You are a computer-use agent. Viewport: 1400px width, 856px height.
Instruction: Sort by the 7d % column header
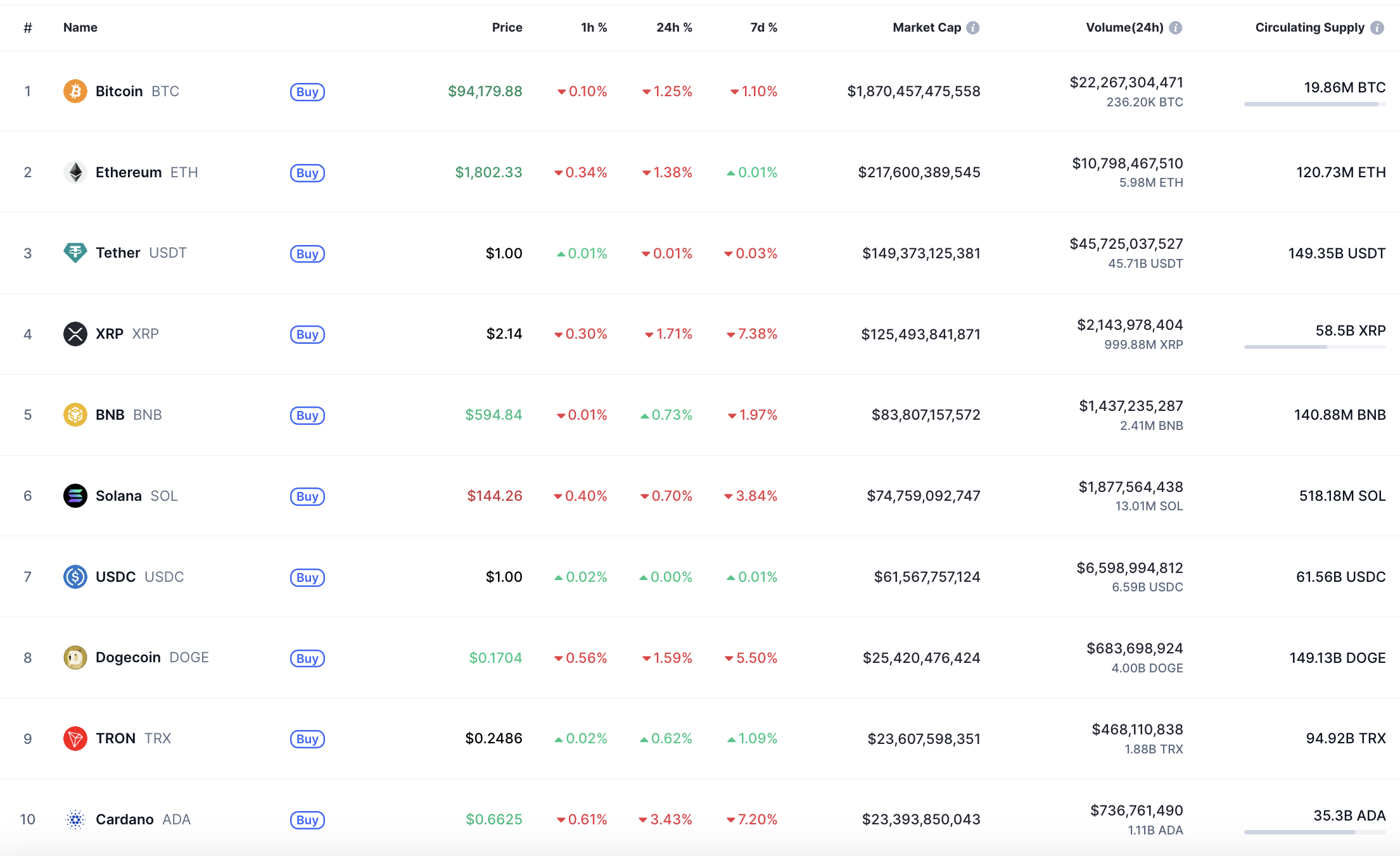point(763,27)
